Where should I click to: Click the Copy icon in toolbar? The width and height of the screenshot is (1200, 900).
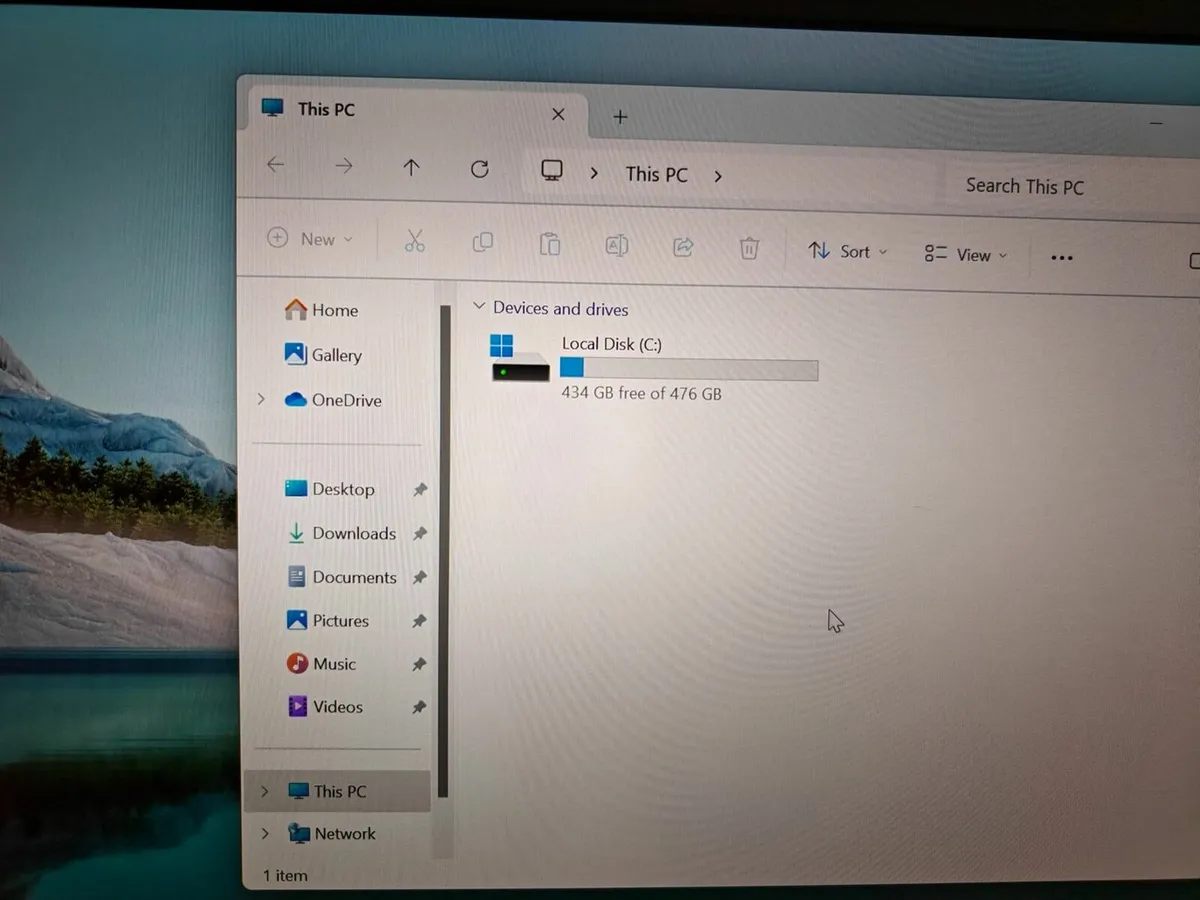pos(482,242)
